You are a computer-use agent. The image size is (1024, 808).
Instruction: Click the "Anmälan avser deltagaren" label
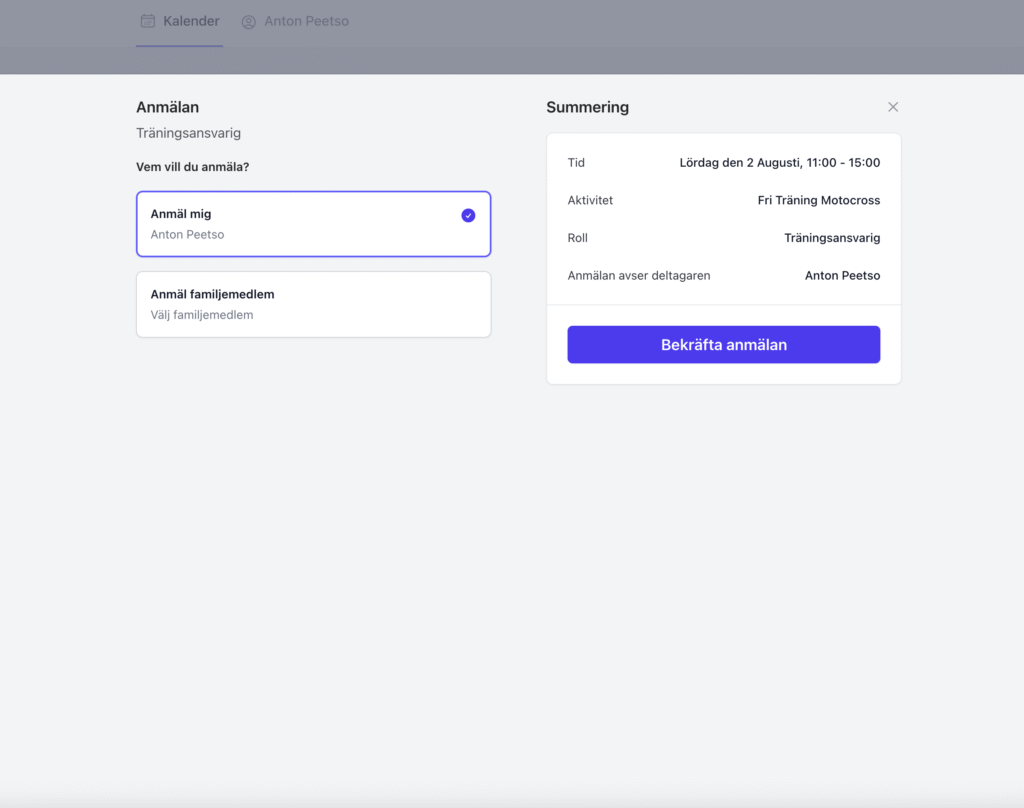point(638,275)
